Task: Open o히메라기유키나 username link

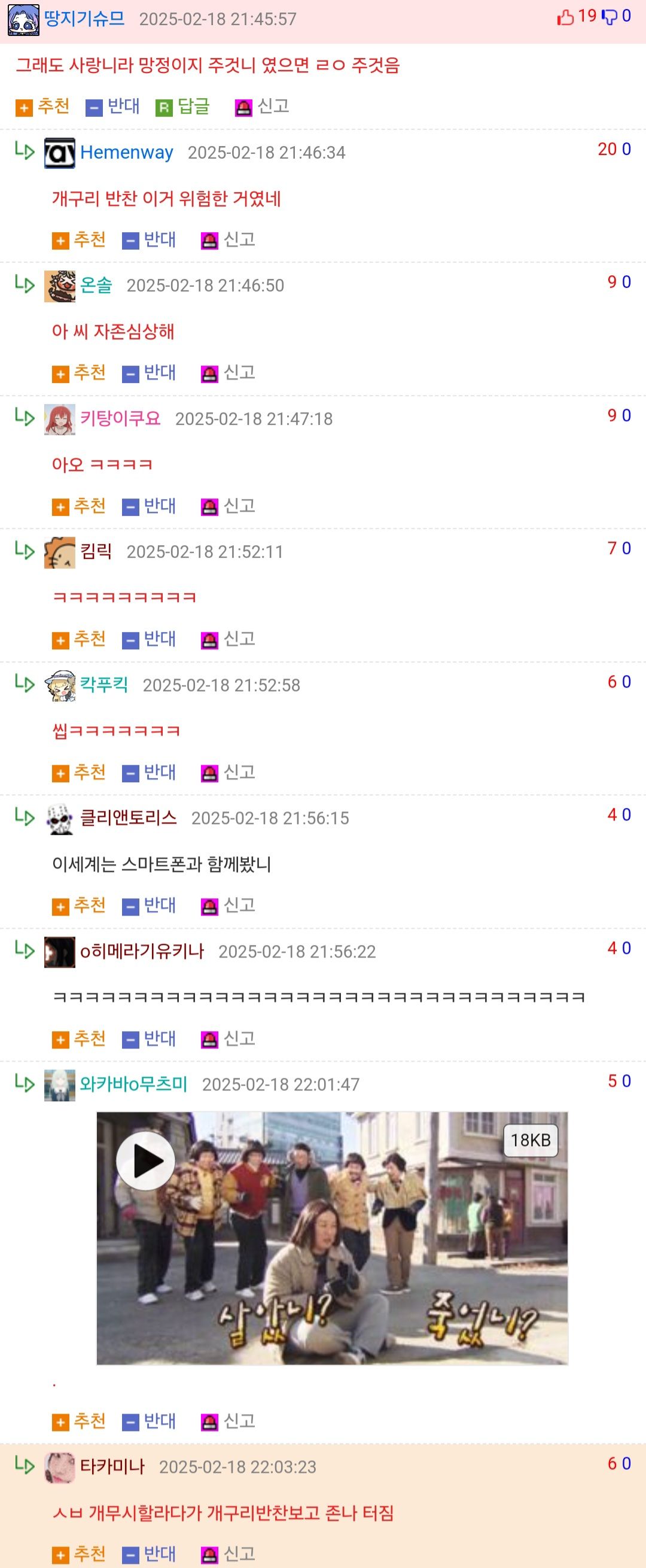Action: click(x=142, y=951)
